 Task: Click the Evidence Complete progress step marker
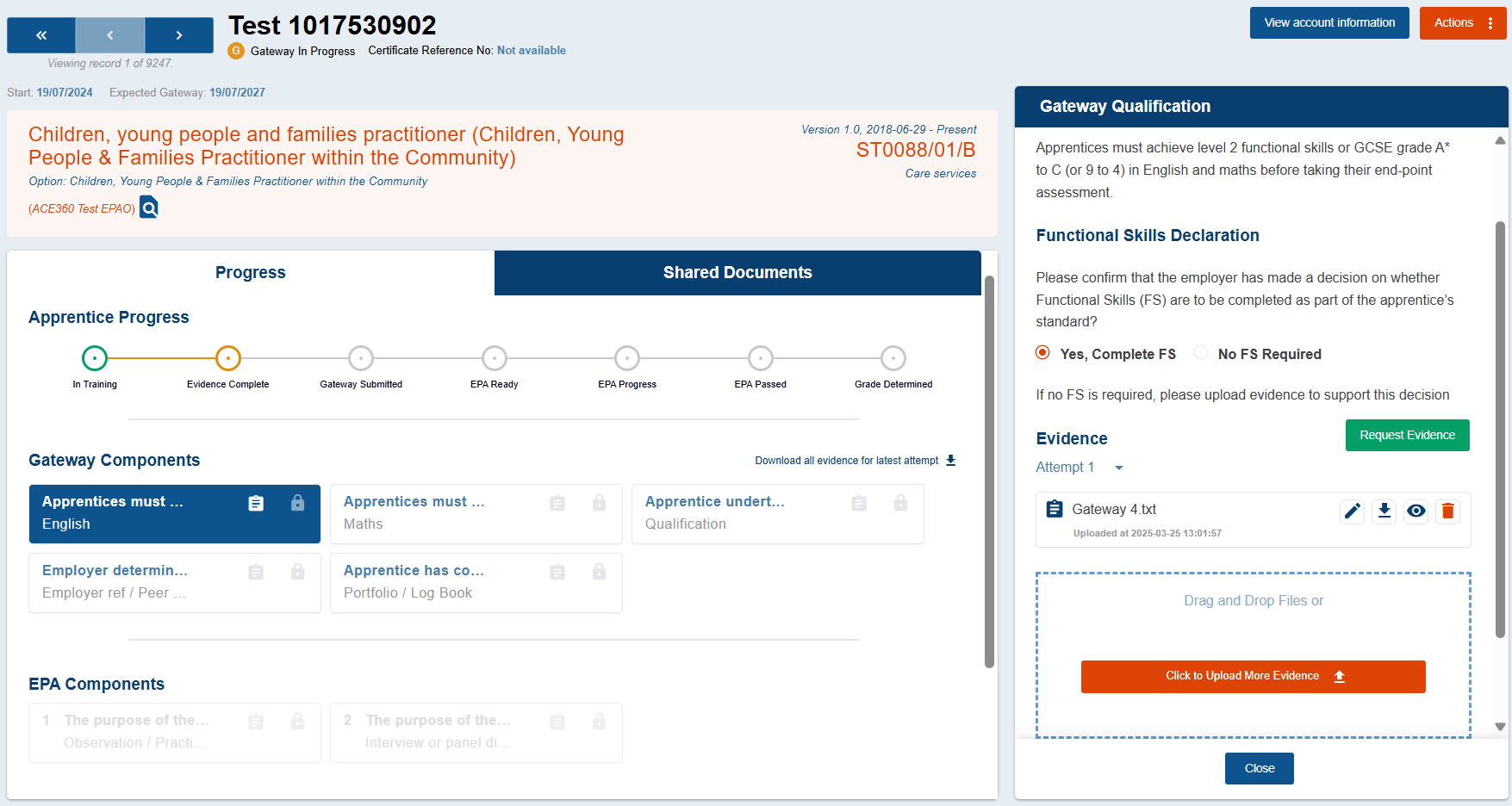227,358
